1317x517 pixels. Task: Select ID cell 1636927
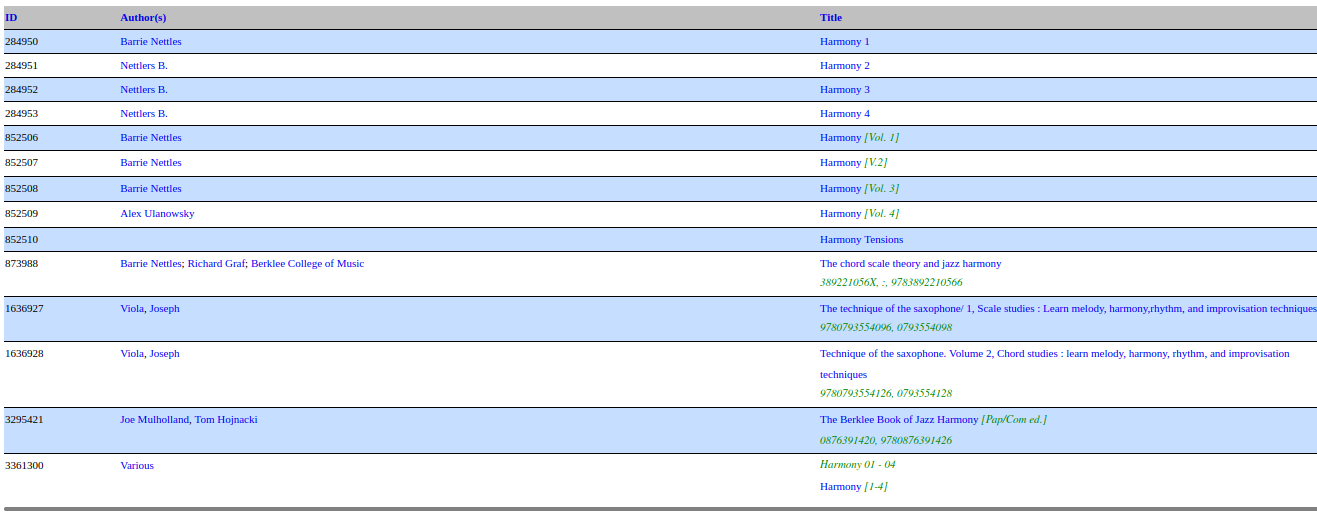(x=24, y=308)
